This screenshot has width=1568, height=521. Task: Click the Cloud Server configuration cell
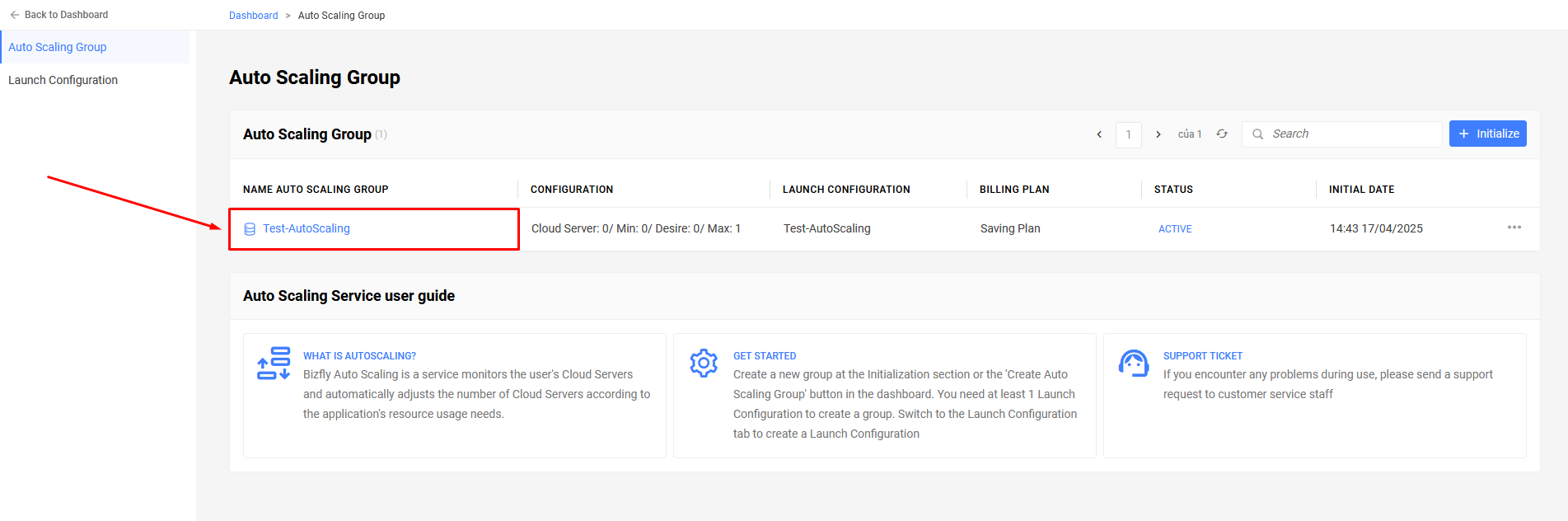point(636,228)
